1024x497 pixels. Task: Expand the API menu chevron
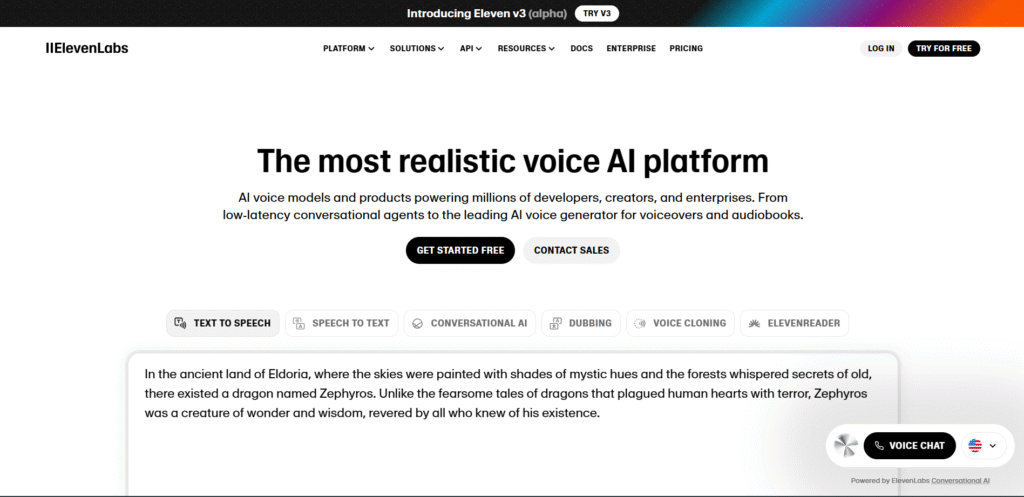(479, 49)
